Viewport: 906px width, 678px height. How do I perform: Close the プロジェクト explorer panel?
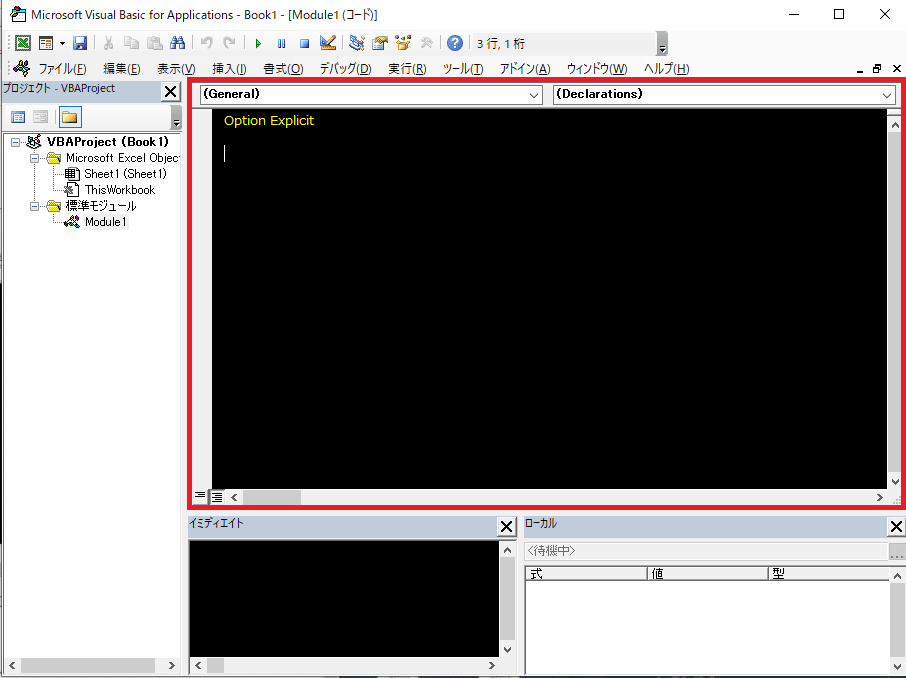tap(170, 91)
